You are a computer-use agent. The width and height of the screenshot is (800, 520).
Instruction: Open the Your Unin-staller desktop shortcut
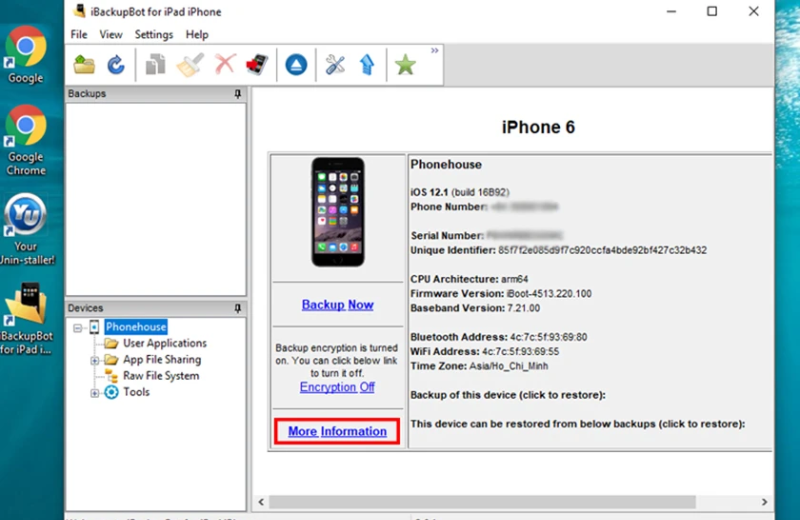click(x=27, y=230)
